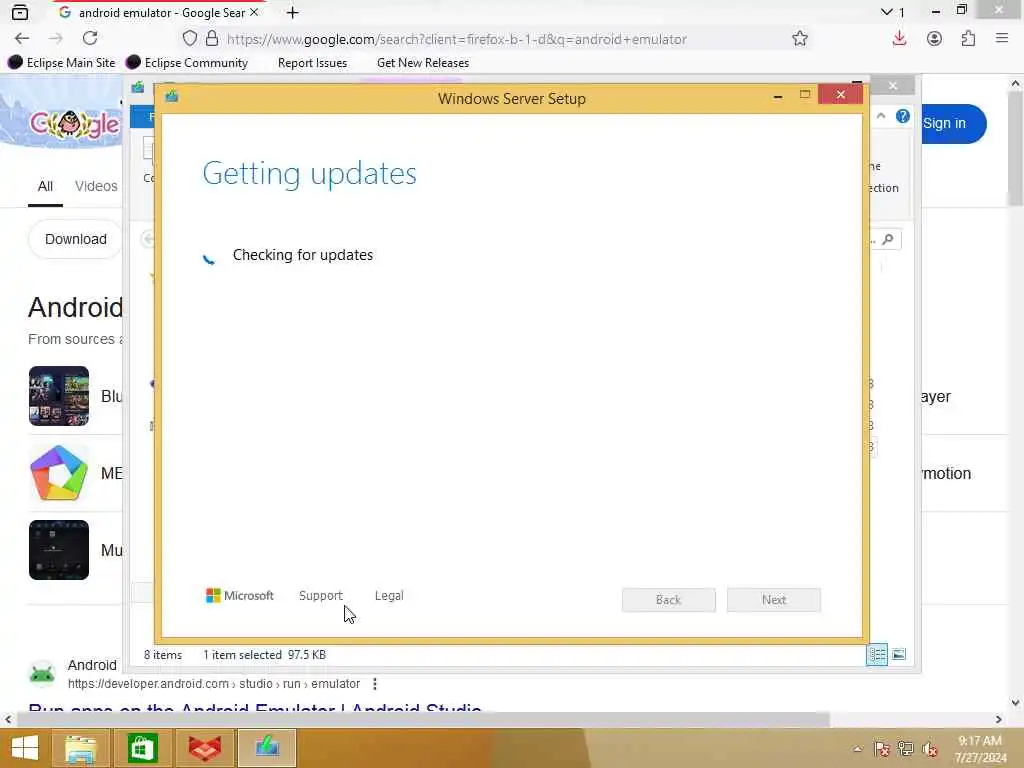The image size is (1024, 768).
Task: Expand the list all tabs chevron
Action: tap(886, 12)
